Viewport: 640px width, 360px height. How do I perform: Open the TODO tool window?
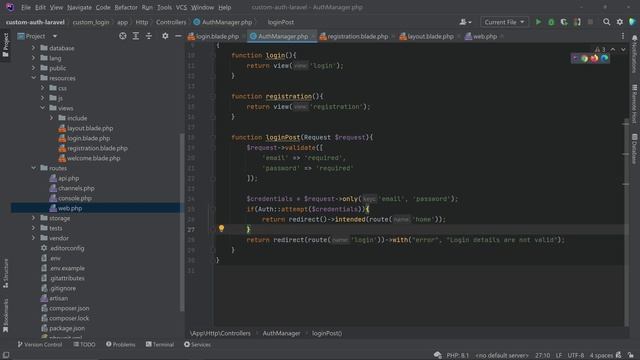(84, 344)
